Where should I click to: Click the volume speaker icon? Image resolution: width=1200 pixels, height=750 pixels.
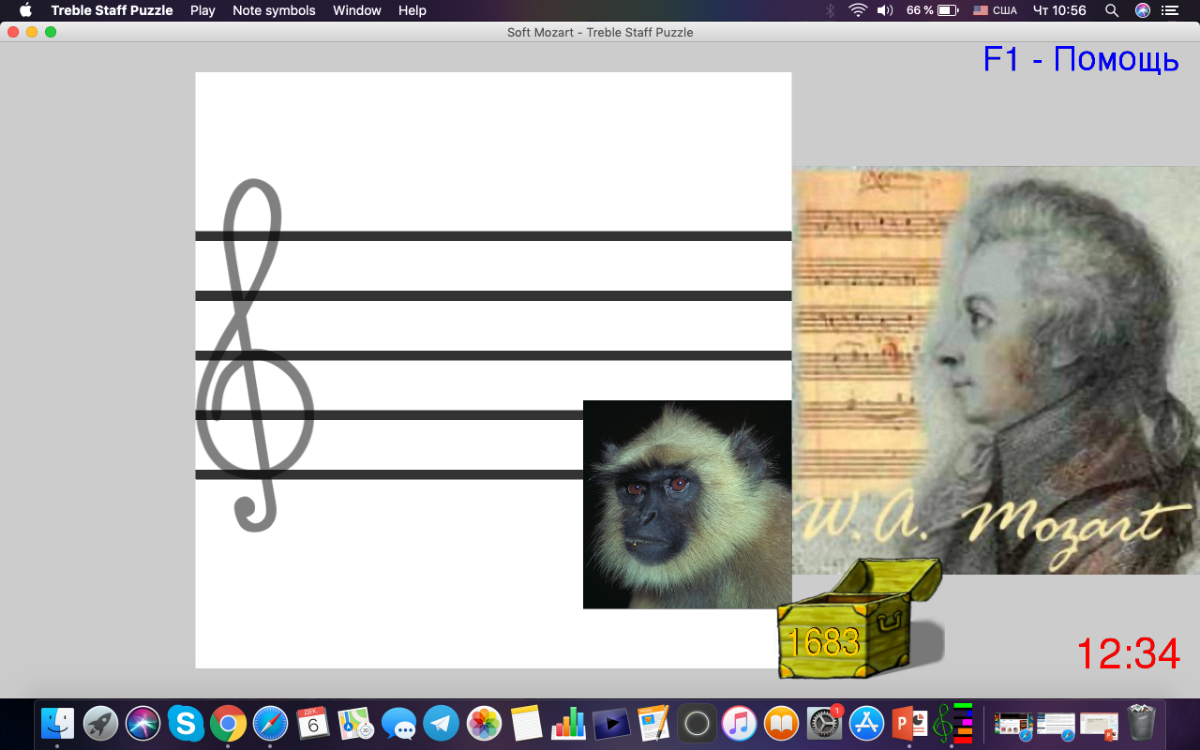point(885,11)
